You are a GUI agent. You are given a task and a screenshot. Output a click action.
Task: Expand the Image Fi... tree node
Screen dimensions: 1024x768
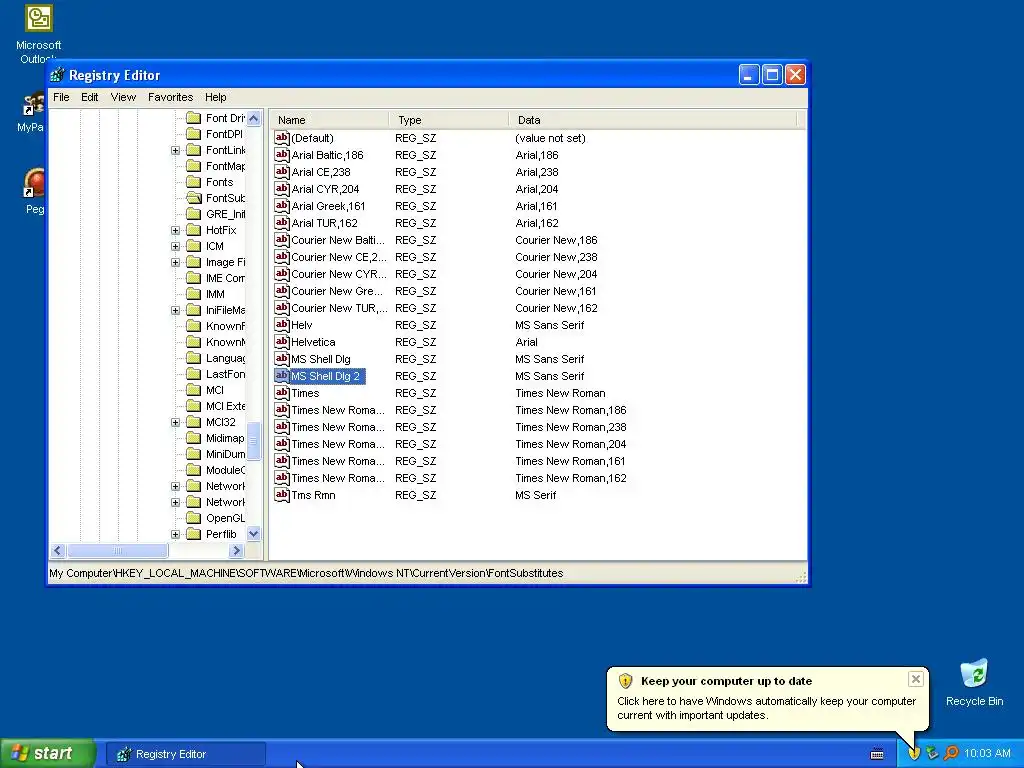click(x=175, y=263)
